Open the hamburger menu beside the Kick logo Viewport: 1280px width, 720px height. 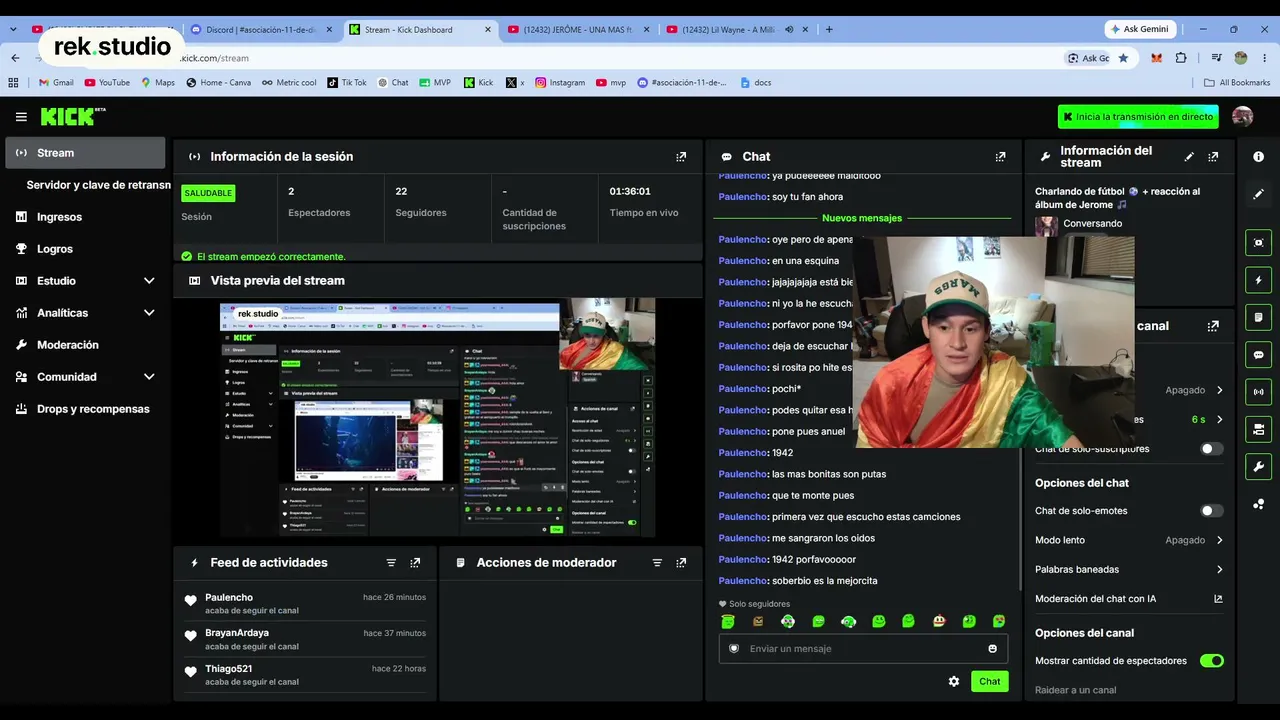[21, 117]
